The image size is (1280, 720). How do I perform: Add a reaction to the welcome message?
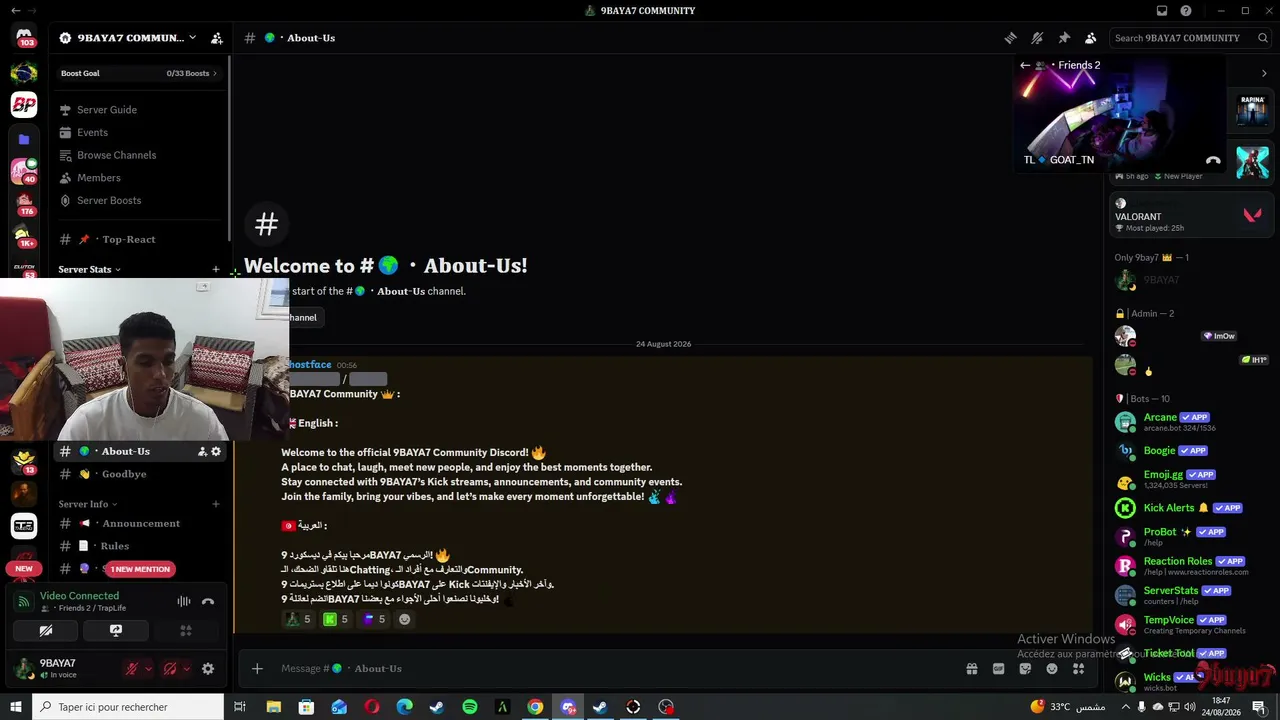coord(404,619)
